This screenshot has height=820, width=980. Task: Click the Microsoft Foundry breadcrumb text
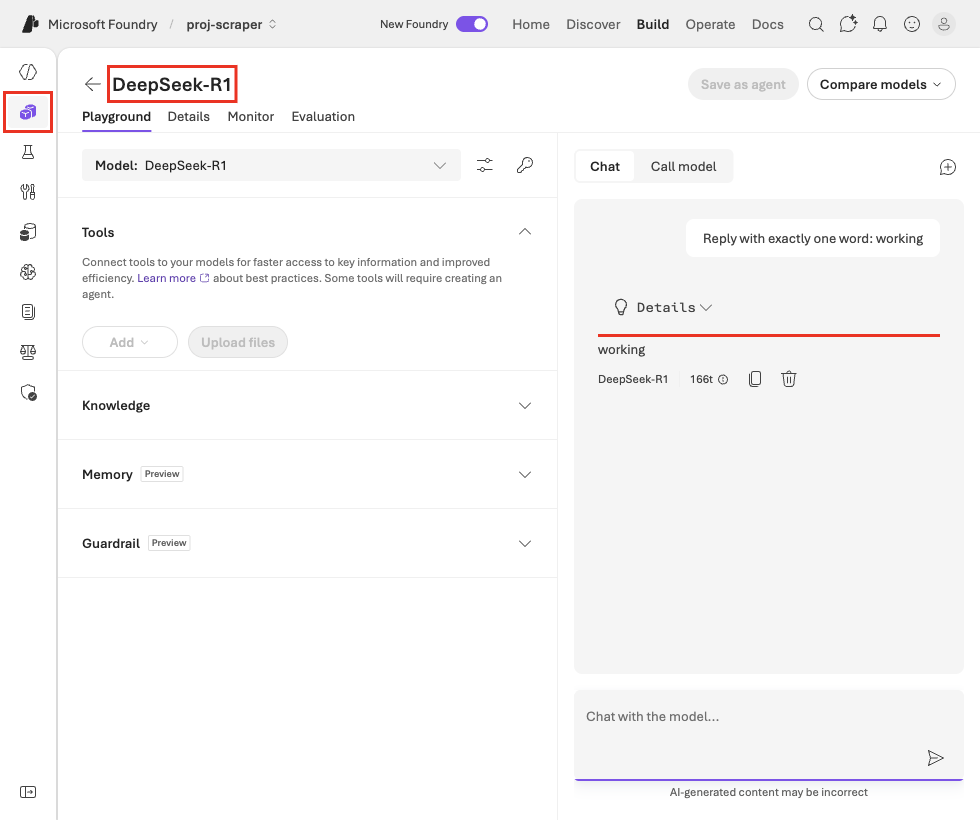click(x=102, y=24)
